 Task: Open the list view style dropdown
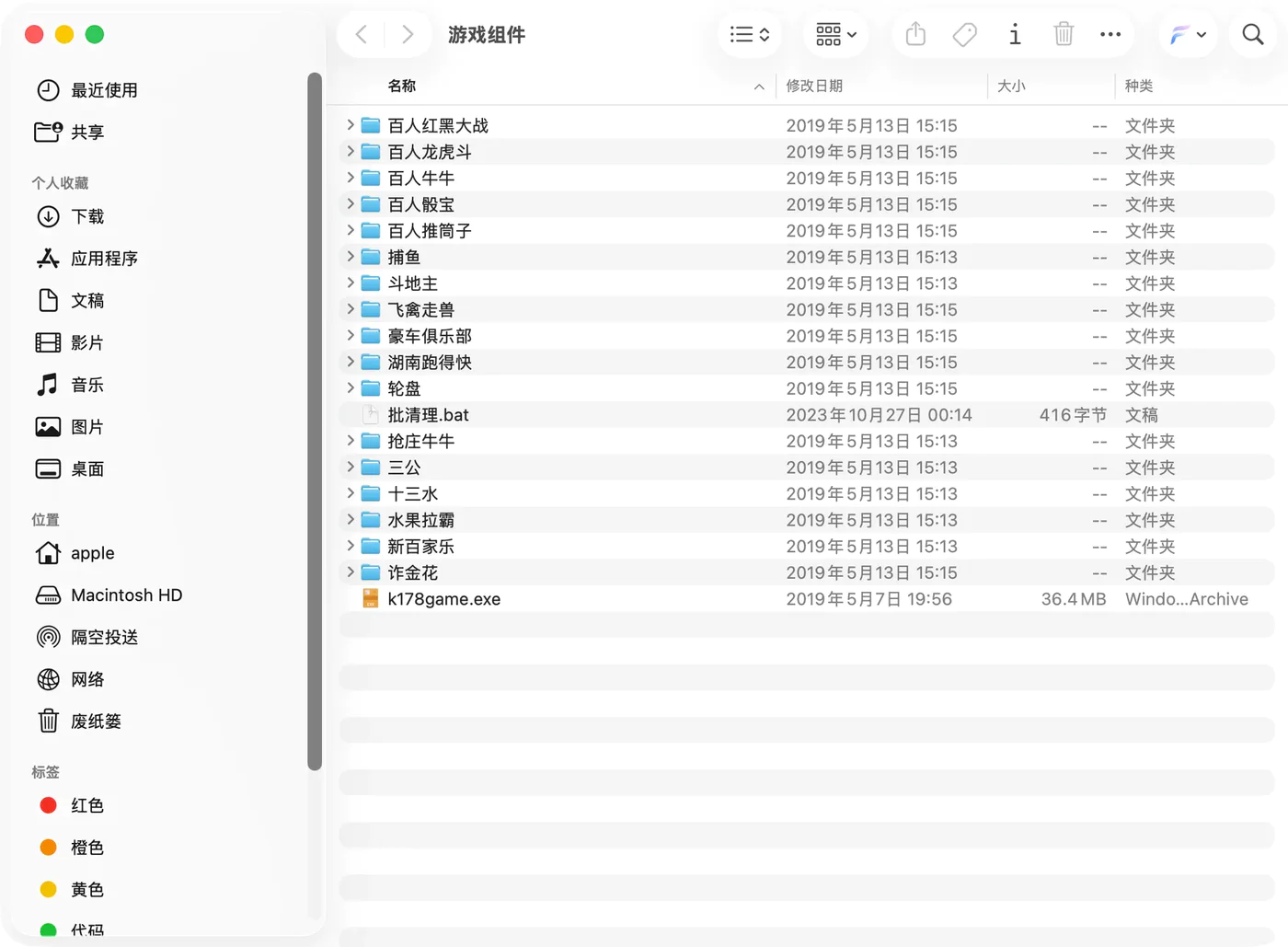(x=750, y=35)
